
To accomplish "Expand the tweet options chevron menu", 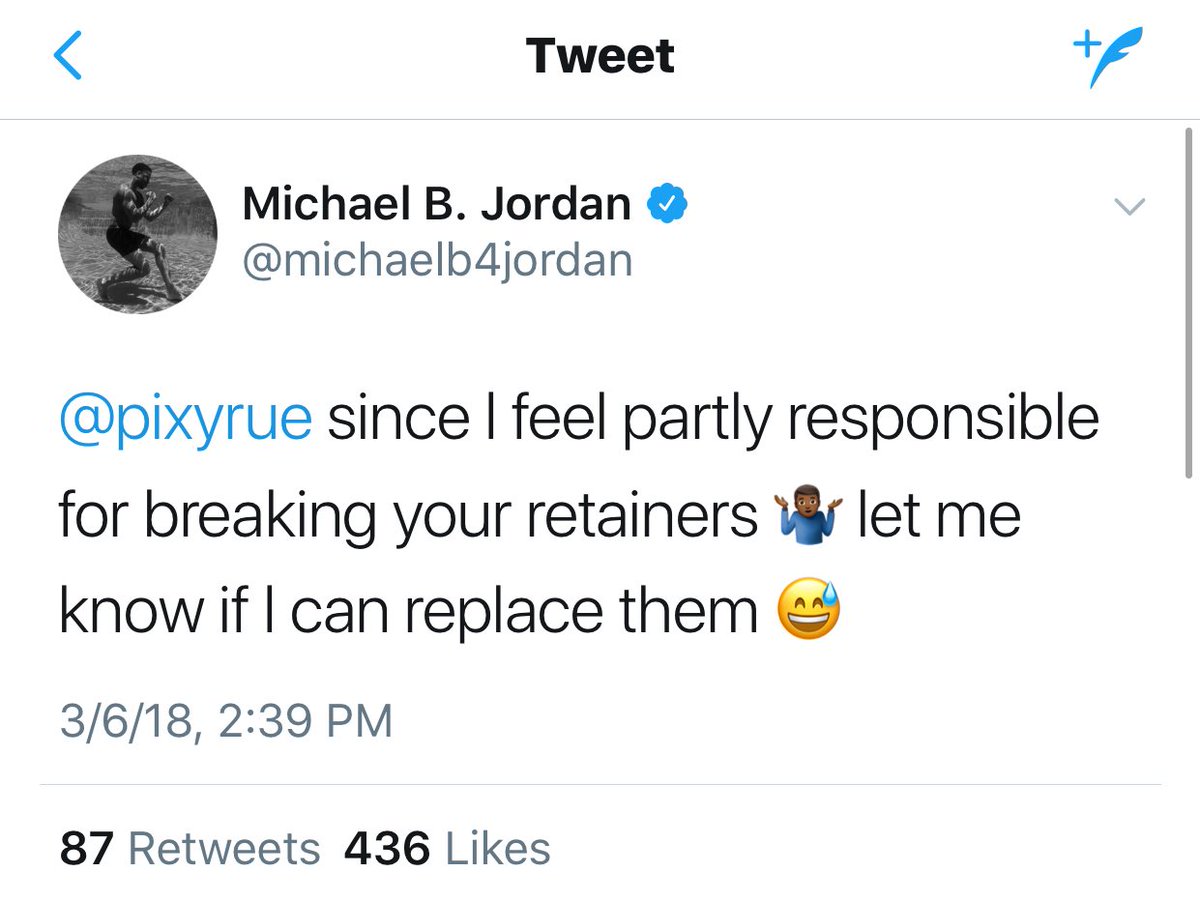I will [1129, 207].
